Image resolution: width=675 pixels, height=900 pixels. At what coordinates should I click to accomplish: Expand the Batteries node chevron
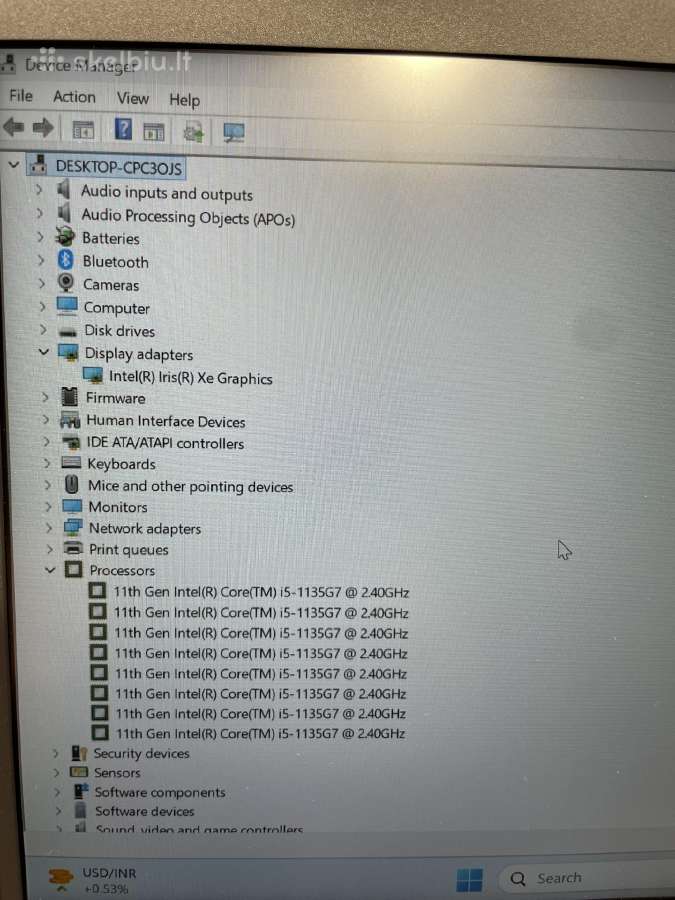click(40, 236)
